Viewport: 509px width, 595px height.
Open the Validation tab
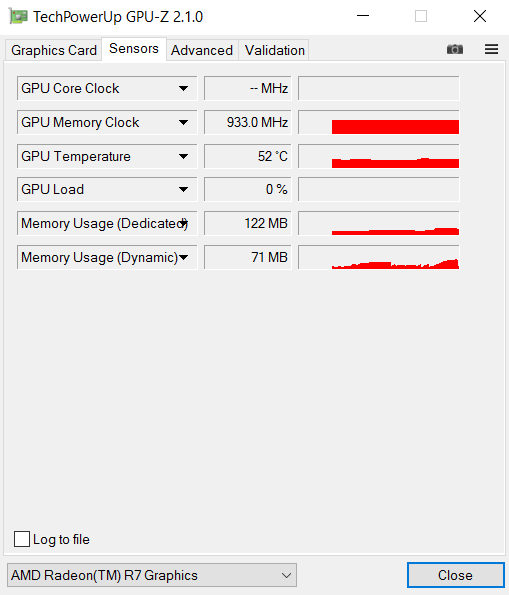point(274,50)
